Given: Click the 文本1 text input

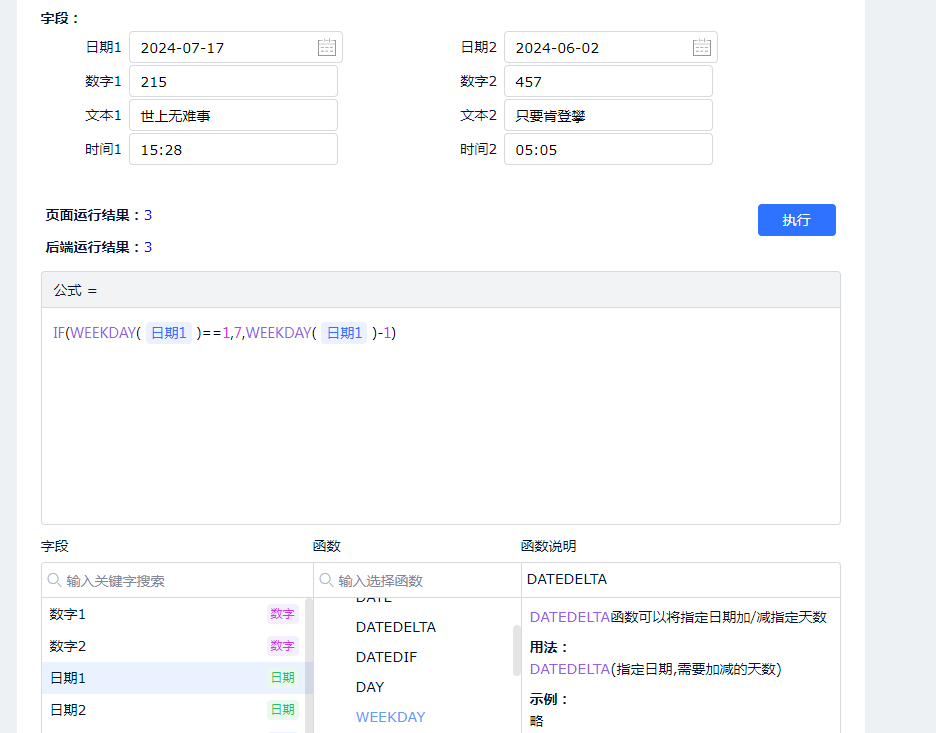Looking at the screenshot, I should pos(233,116).
